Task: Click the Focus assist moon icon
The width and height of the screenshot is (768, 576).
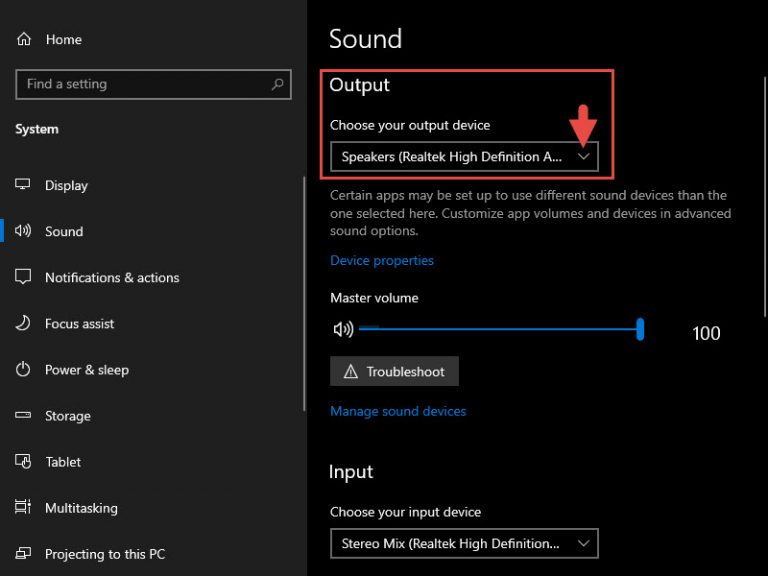Action: tap(23, 323)
